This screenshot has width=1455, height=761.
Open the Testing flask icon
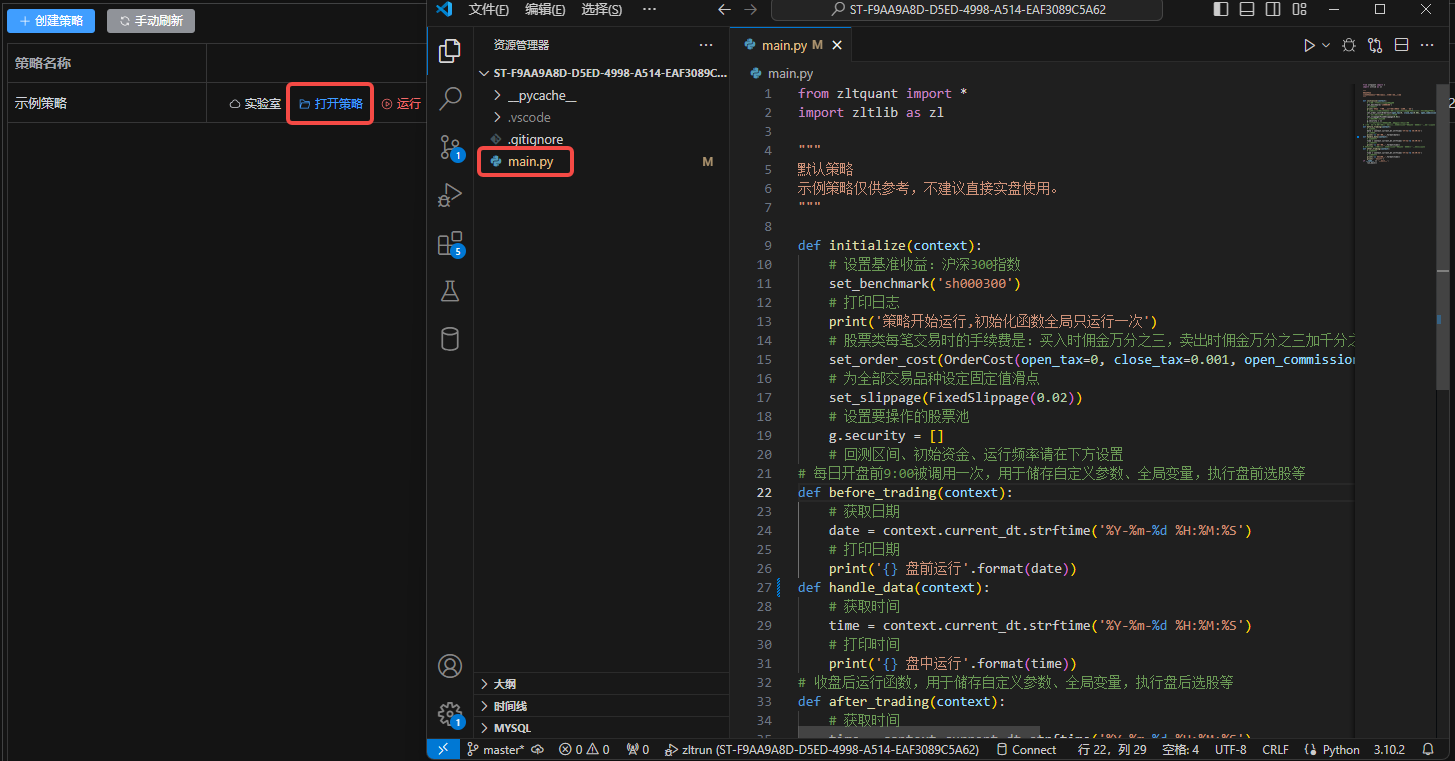(450, 291)
